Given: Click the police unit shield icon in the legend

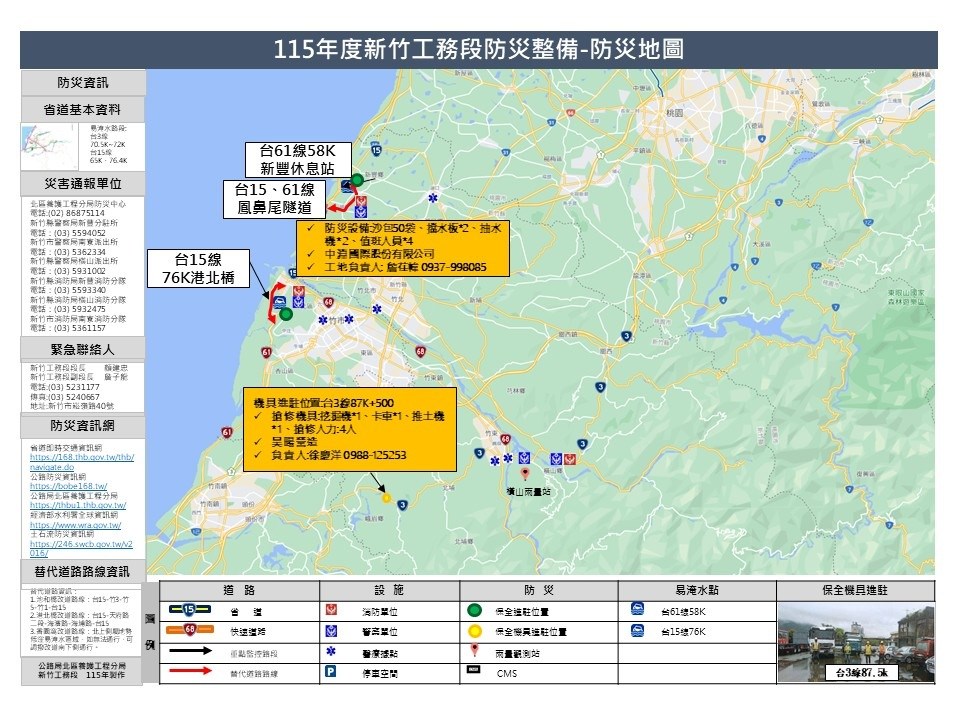Looking at the screenshot, I should point(333,630).
